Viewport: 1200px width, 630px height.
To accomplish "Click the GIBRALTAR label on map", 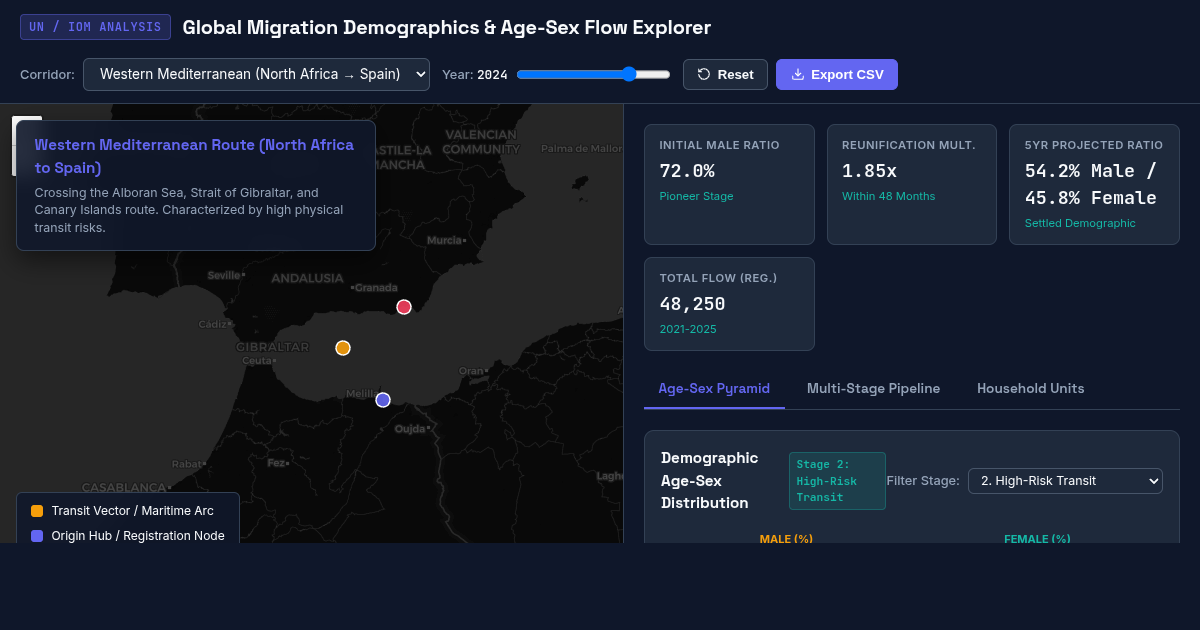I will tap(272, 347).
